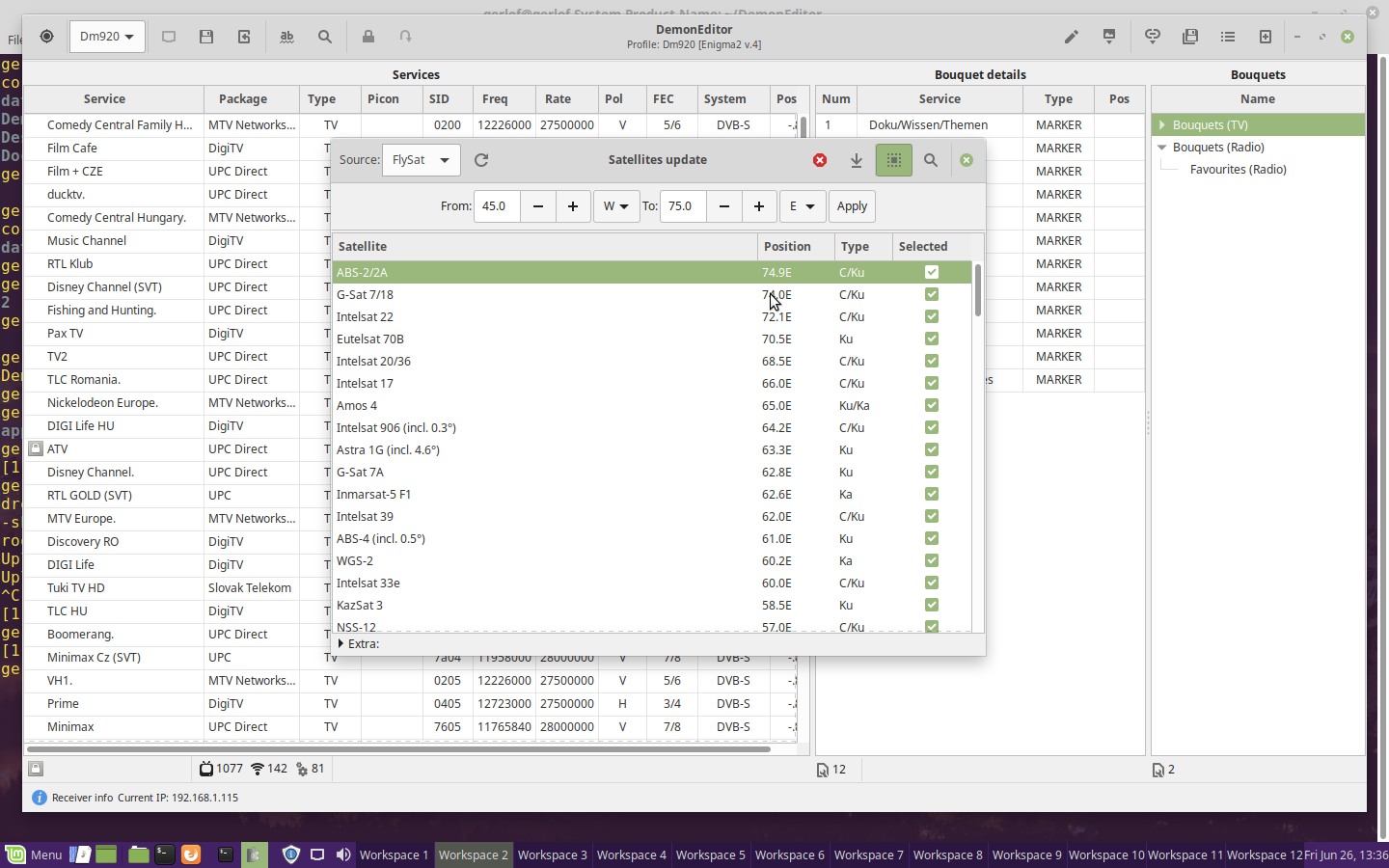
Task: Click the taskbar volume speaker icon
Action: [x=342, y=854]
